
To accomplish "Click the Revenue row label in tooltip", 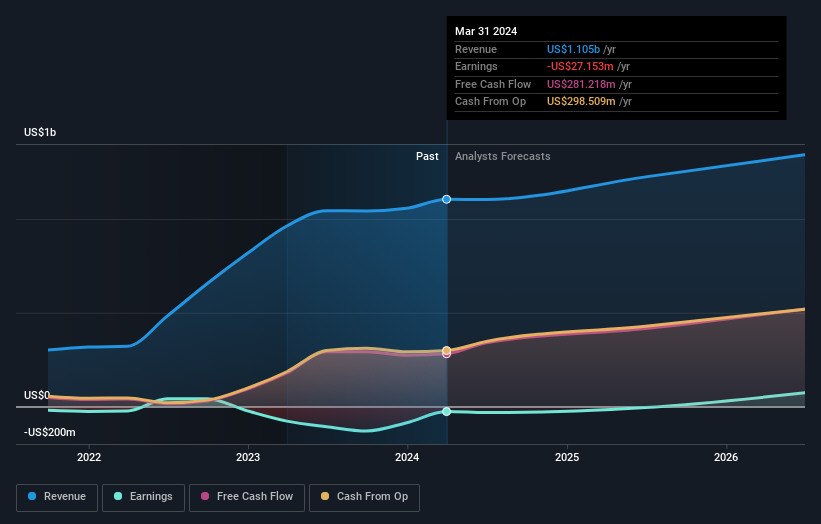I will click(x=475, y=49).
